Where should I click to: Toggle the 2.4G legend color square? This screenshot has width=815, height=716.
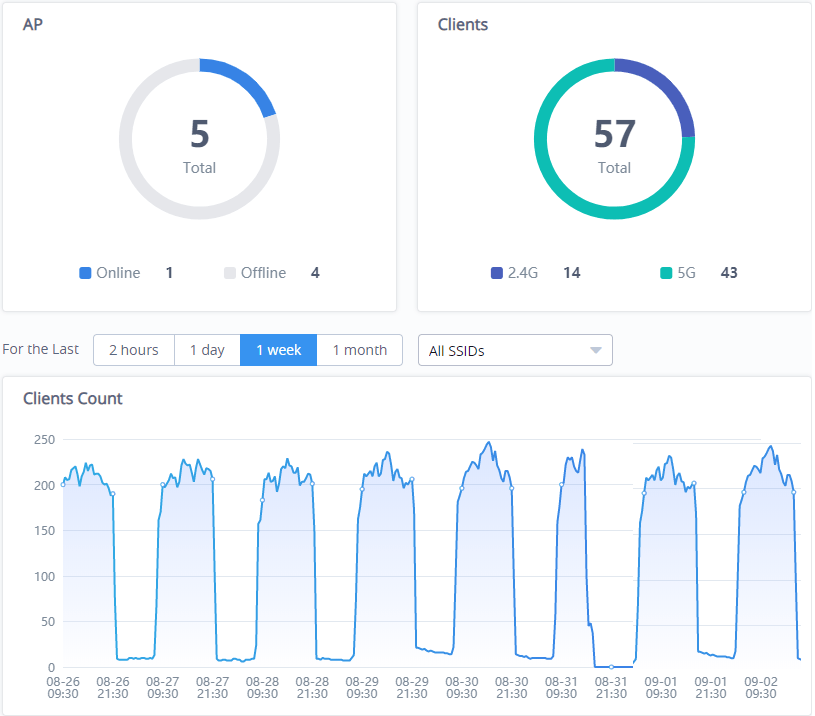497,273
